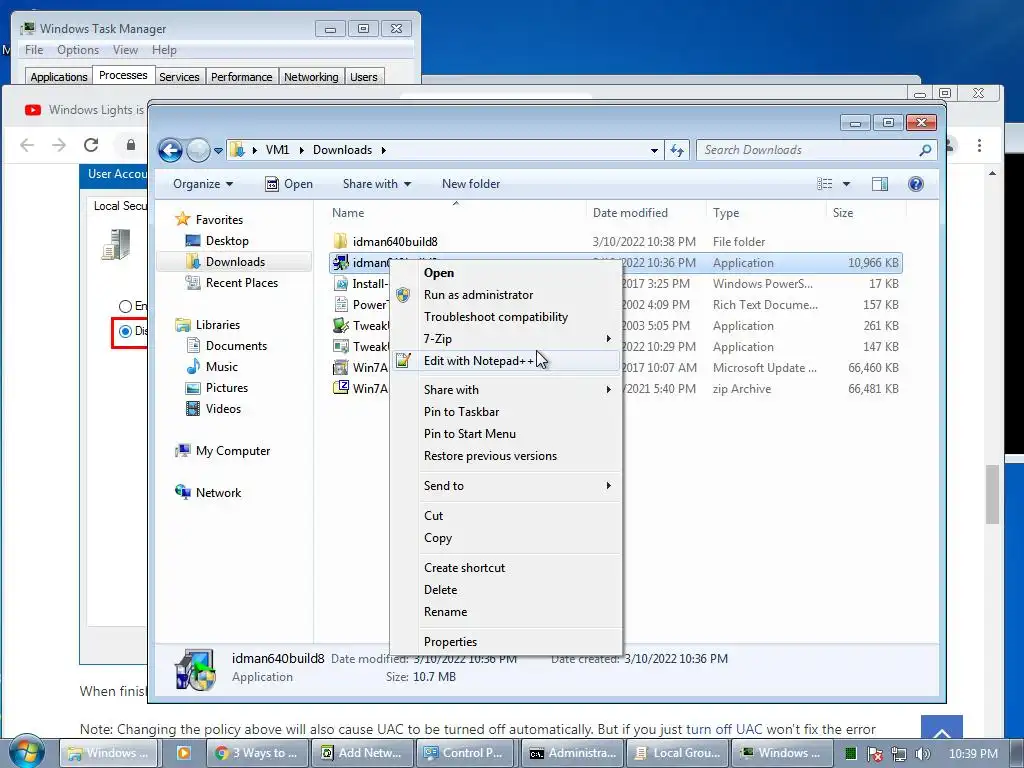This screenshot has width=1024, height=768.
Task: Click Network in navigation pane
Action: 218,492
